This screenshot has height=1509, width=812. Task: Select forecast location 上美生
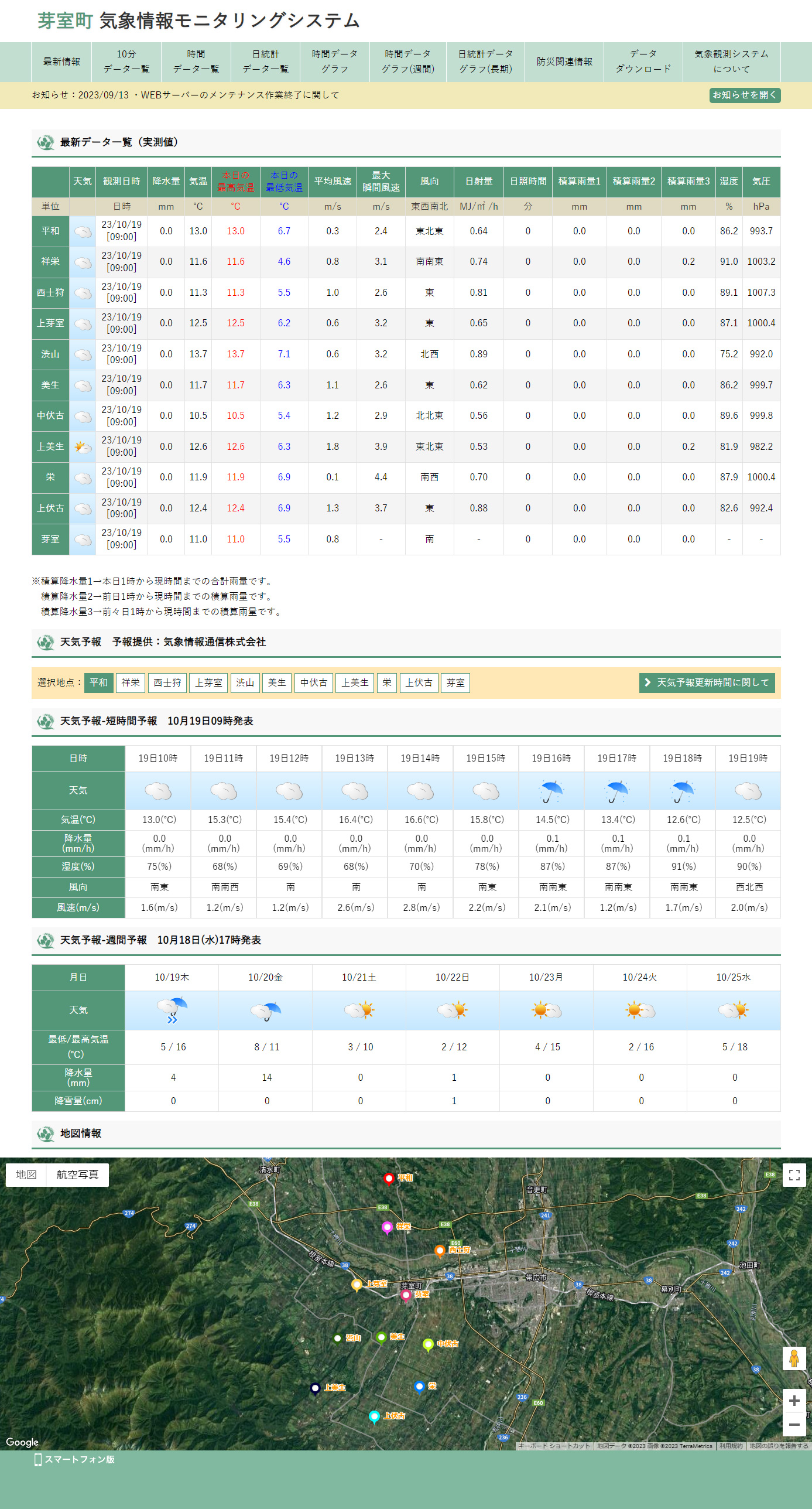tap(355, 683)
